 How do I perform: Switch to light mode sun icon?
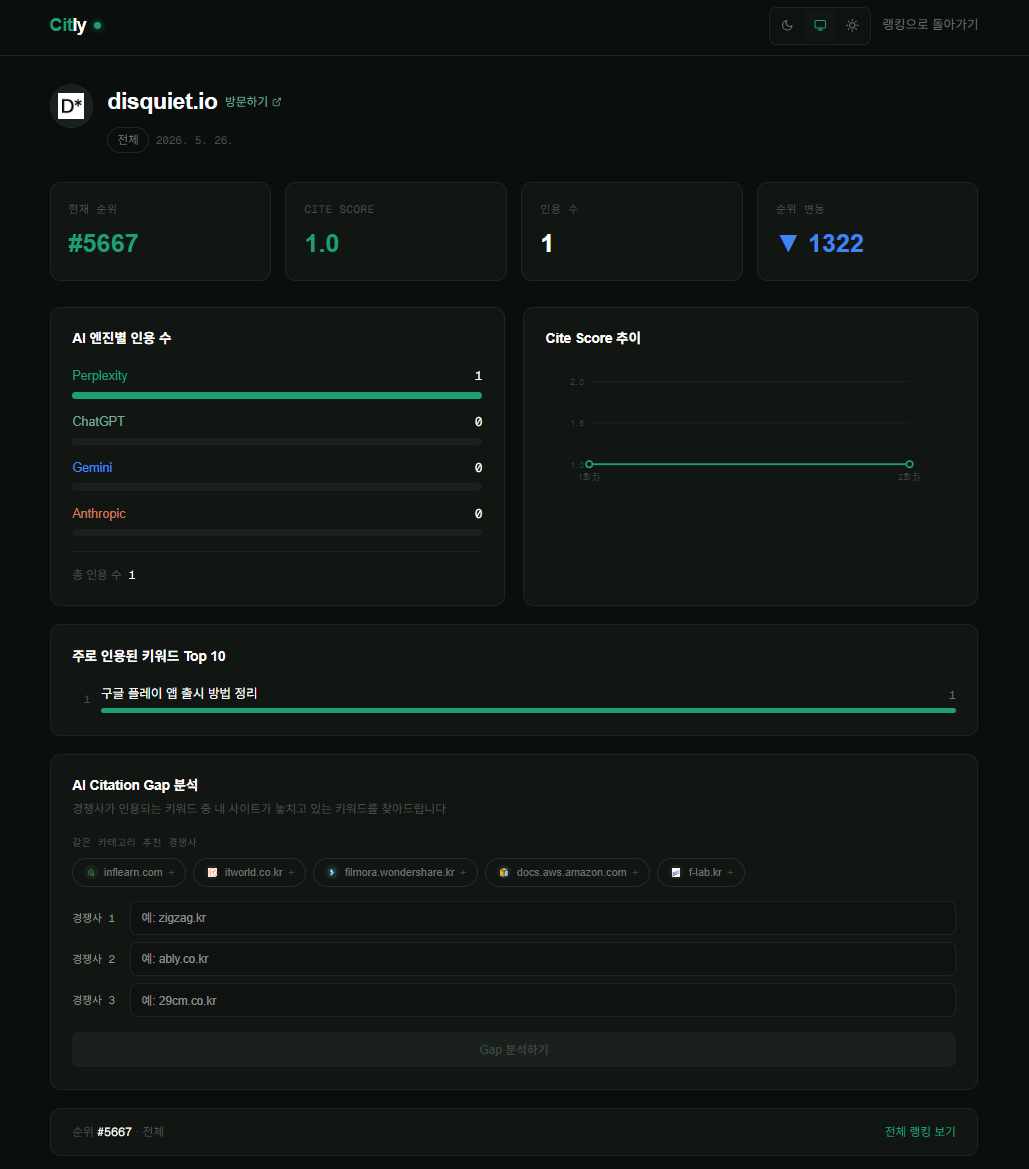coord(852,25)
